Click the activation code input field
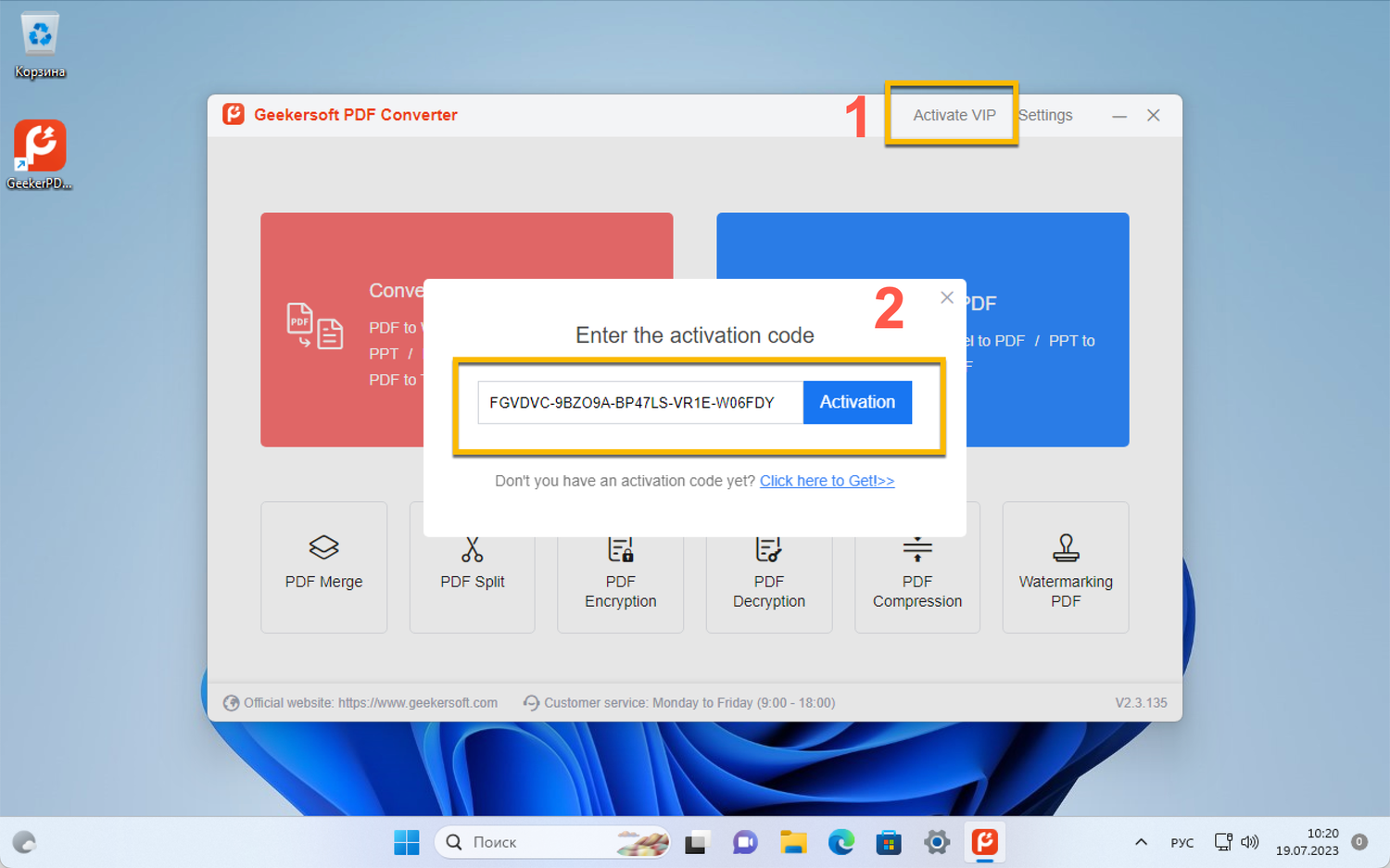Screen dimensions: 1390x868 (x=640, y=402)
